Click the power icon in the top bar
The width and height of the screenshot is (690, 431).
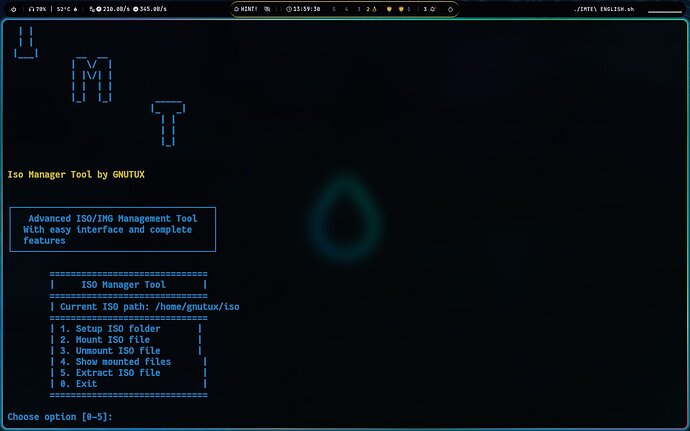[x=14, y=9]
